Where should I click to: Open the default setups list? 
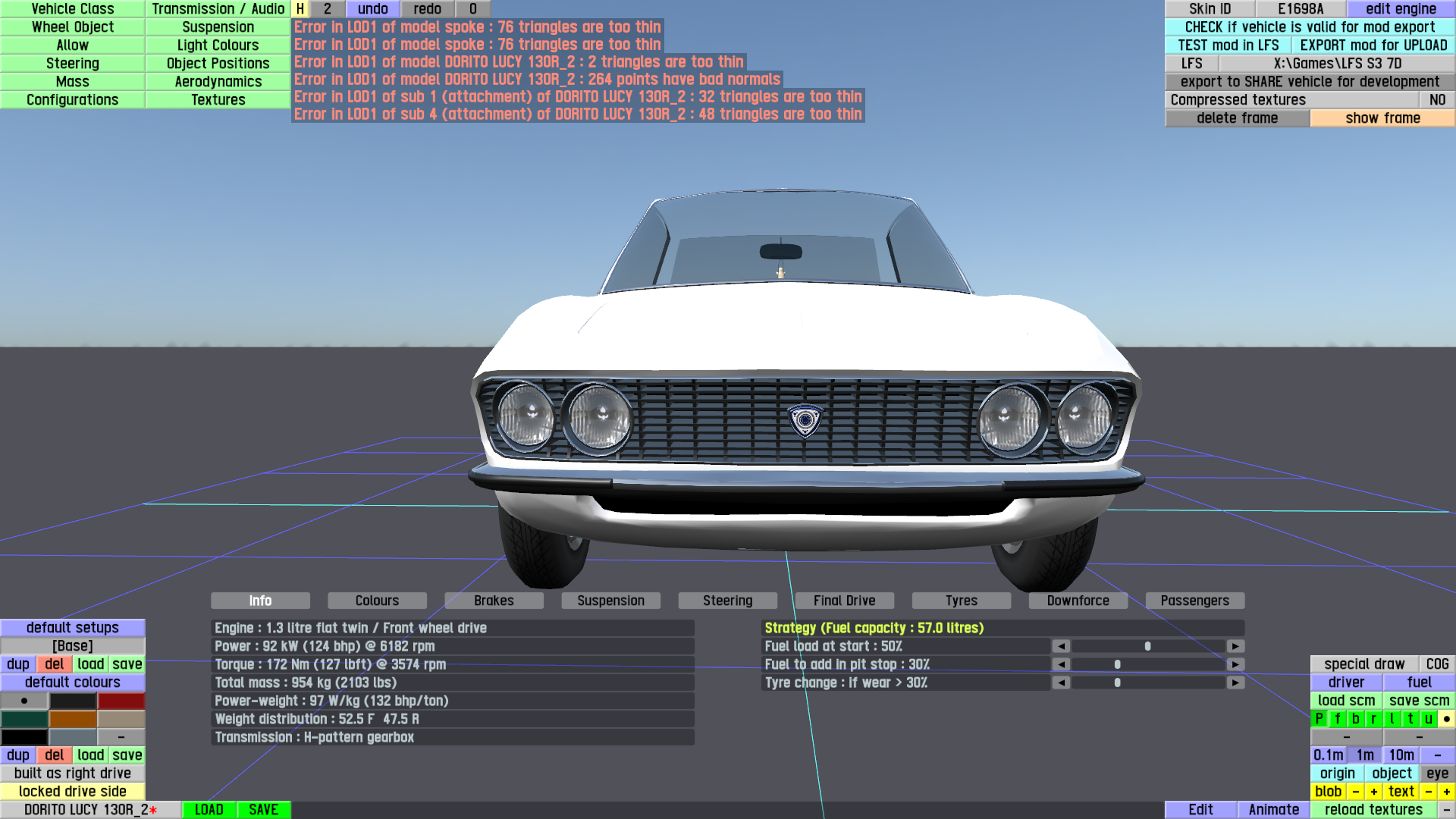[x=73, y=628]
